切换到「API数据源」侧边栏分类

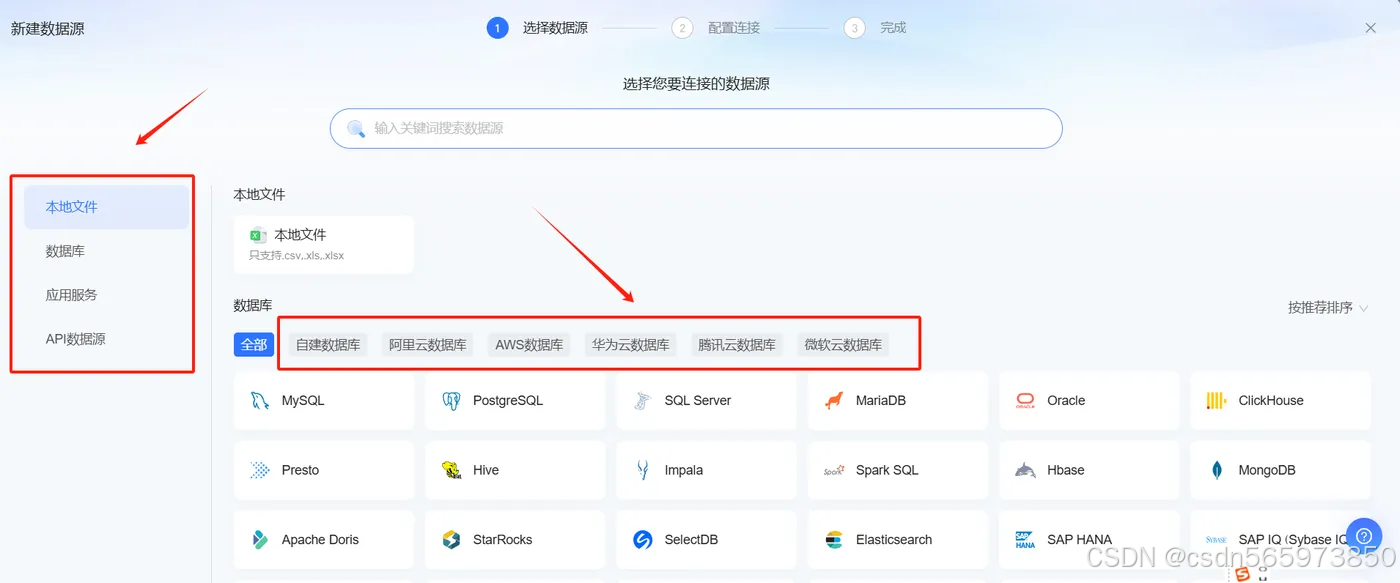point(72,338)
